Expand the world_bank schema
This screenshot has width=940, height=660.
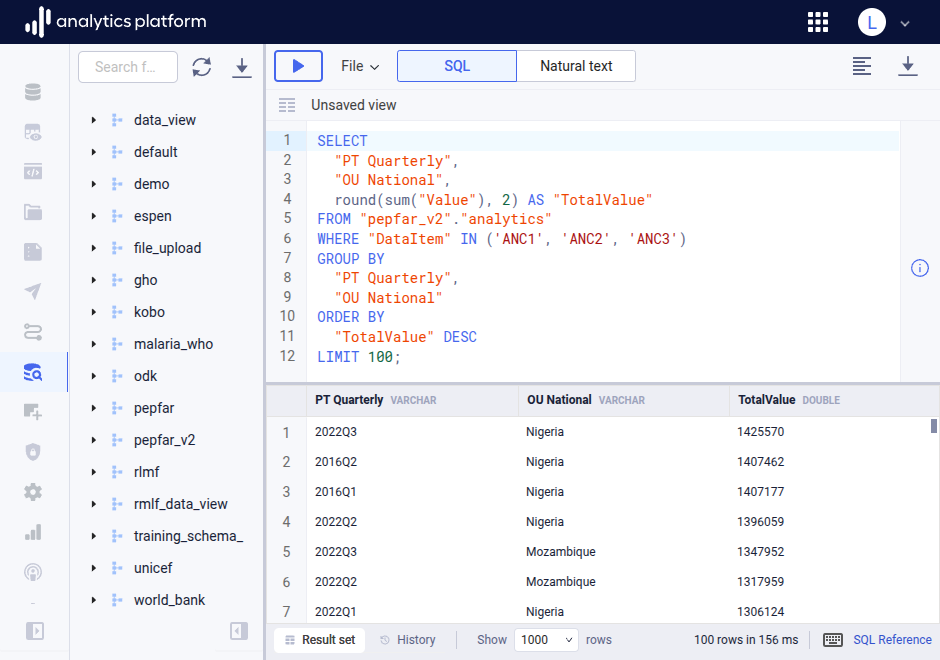point(94,600)
